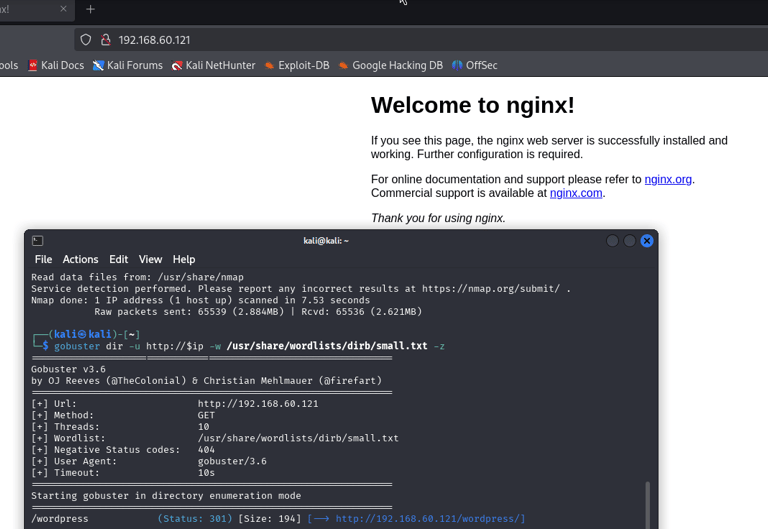Click the 'Welcome to nginx!' heading
The width and height of the screenshot is (768, 529).
pos(473,105)
